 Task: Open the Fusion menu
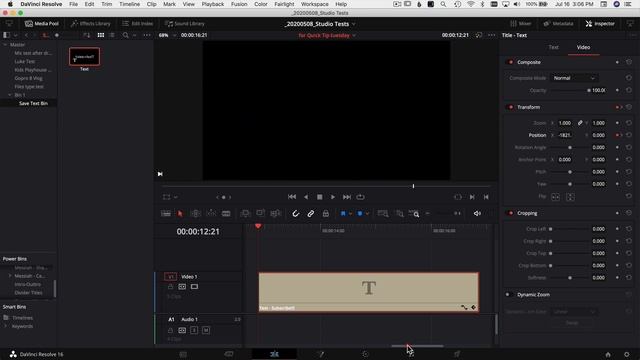(239, 4)
